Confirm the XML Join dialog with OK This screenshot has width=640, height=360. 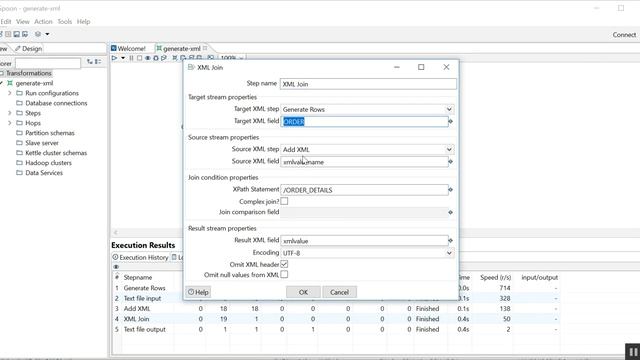303,292
